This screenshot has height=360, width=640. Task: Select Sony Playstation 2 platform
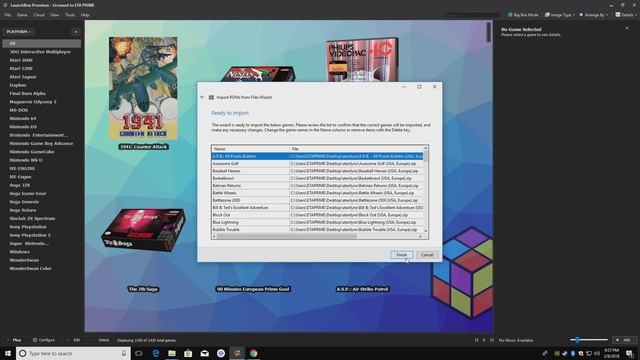(x=30, y=235)
